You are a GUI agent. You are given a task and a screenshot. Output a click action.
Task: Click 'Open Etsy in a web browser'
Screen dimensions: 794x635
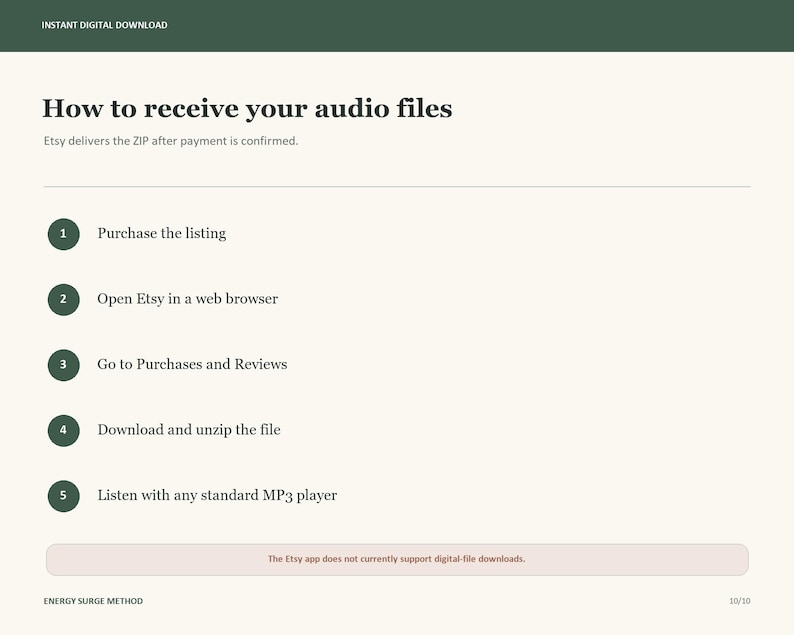187,299
